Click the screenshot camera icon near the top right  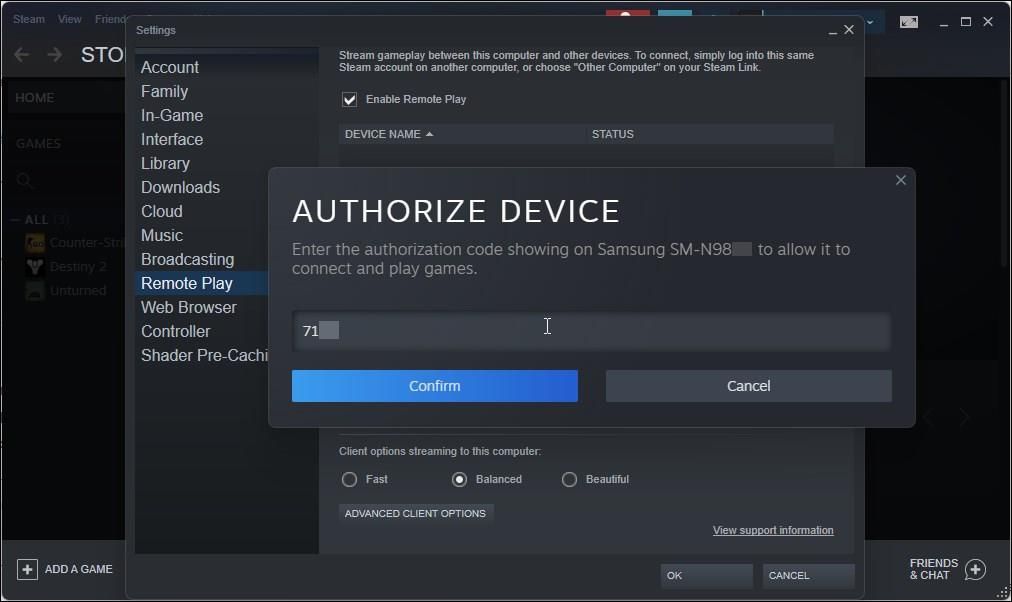pyautogui.click(x=908, y=21)
